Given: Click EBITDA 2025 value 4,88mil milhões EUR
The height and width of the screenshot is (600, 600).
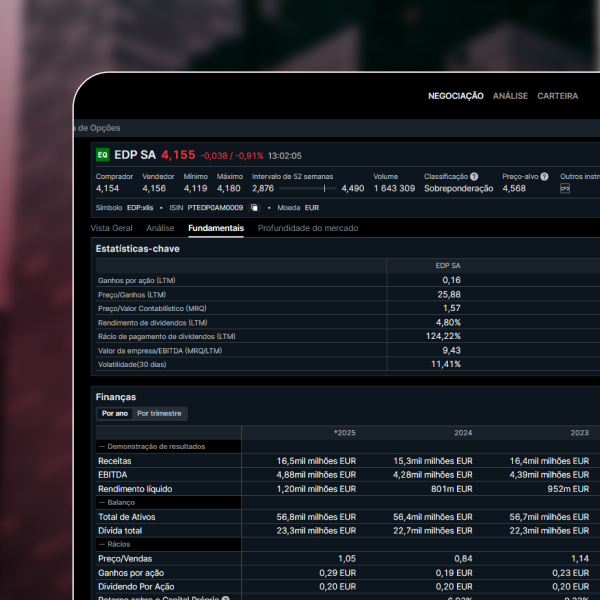Looking at the screenshot, I should coord(316,475).
